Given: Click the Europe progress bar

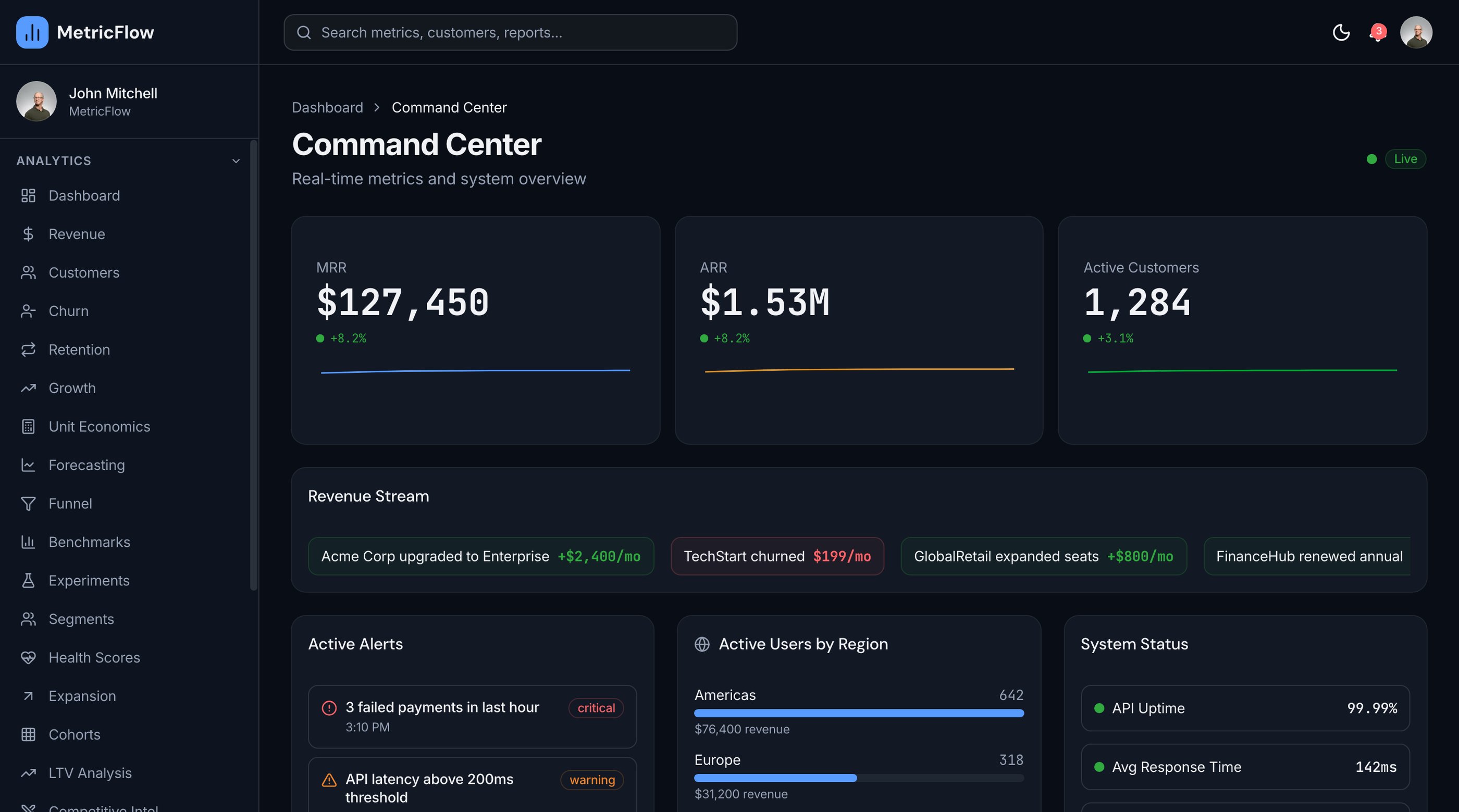Looking at the screenshot, I should 859,779.
